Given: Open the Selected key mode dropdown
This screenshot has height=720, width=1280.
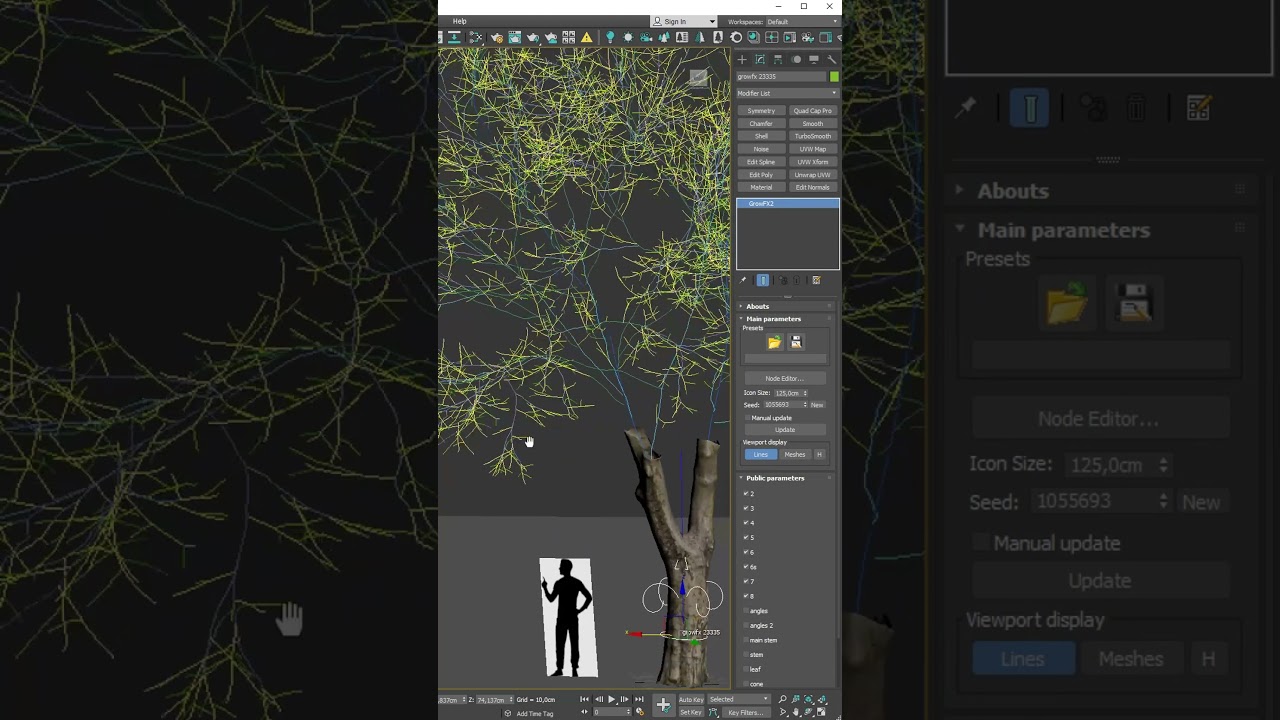Looking at the screenshot, I should [x=738, y=699].
